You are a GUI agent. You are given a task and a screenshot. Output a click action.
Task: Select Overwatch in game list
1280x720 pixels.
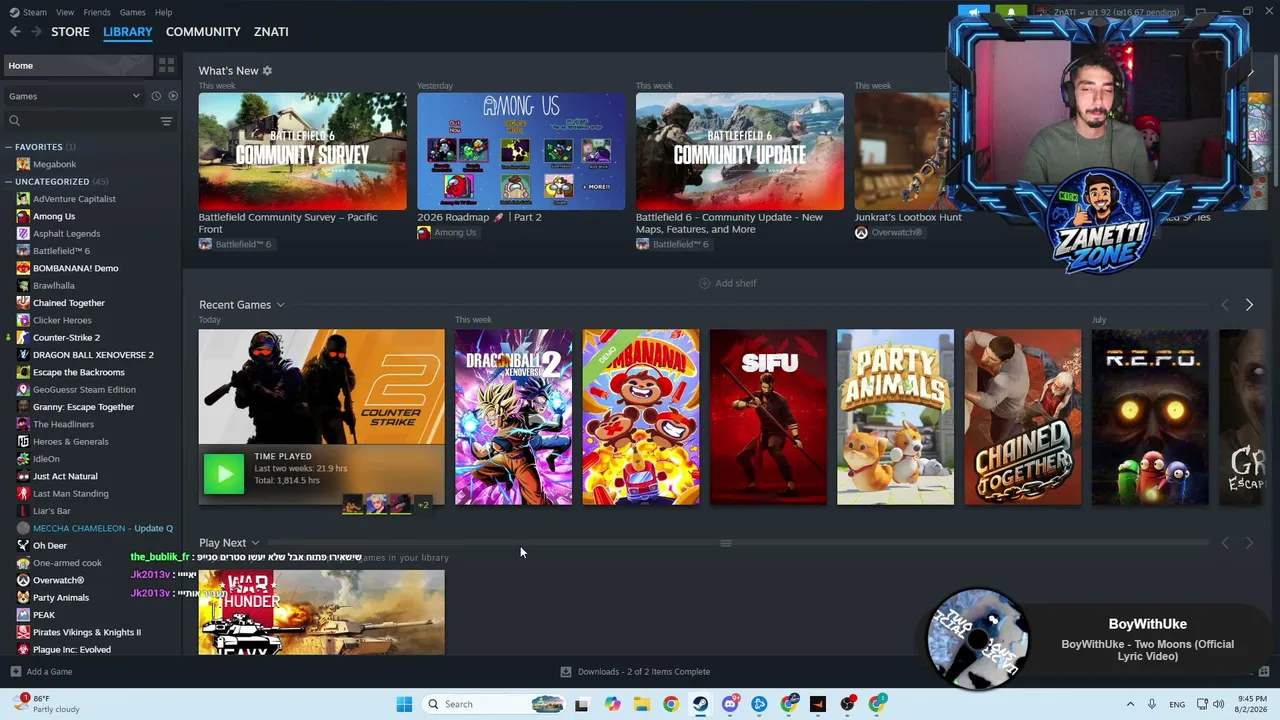pyautogui.click(x=58, y=580)
